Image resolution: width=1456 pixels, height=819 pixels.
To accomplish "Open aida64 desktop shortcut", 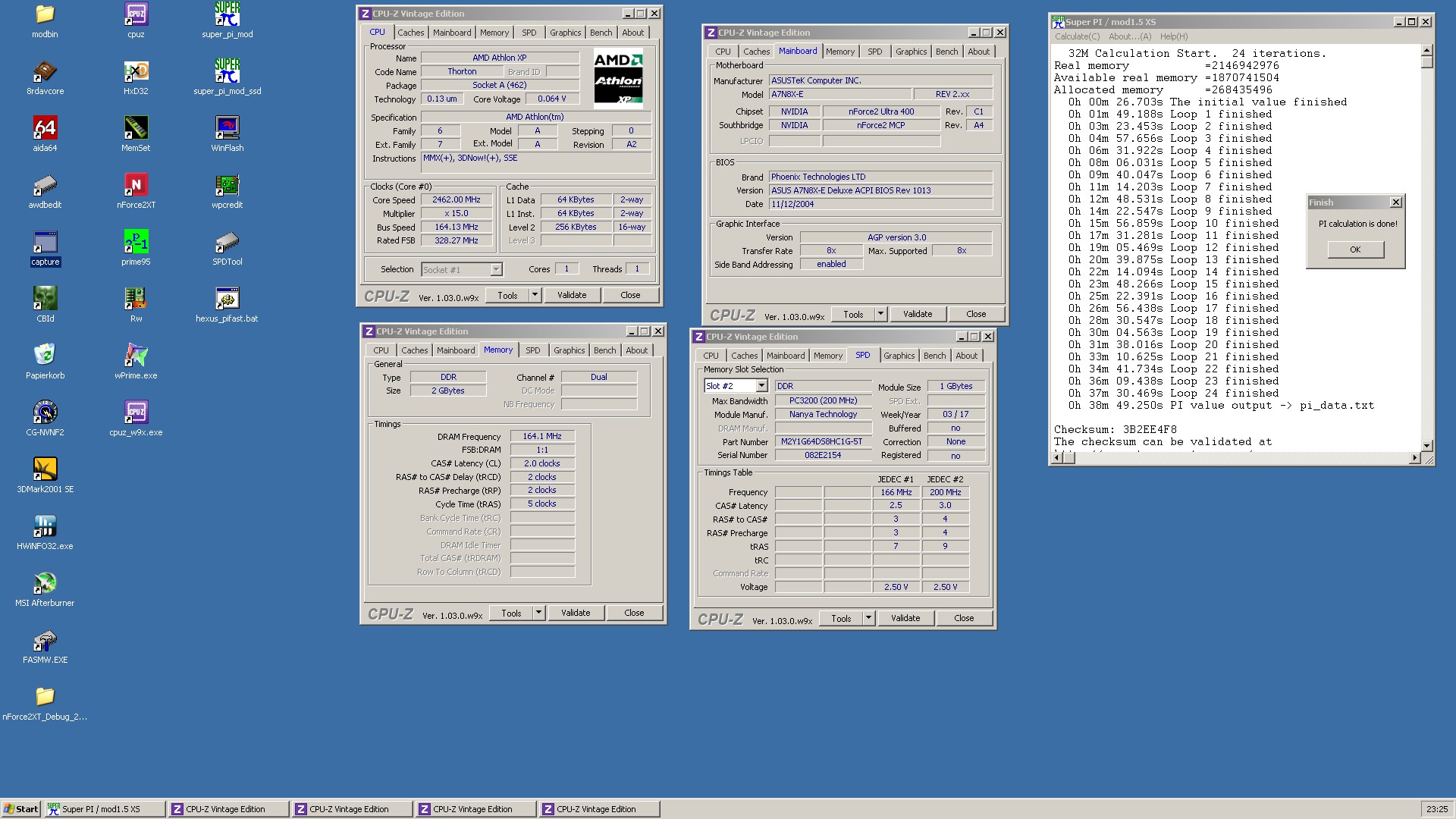I will 45,134.
